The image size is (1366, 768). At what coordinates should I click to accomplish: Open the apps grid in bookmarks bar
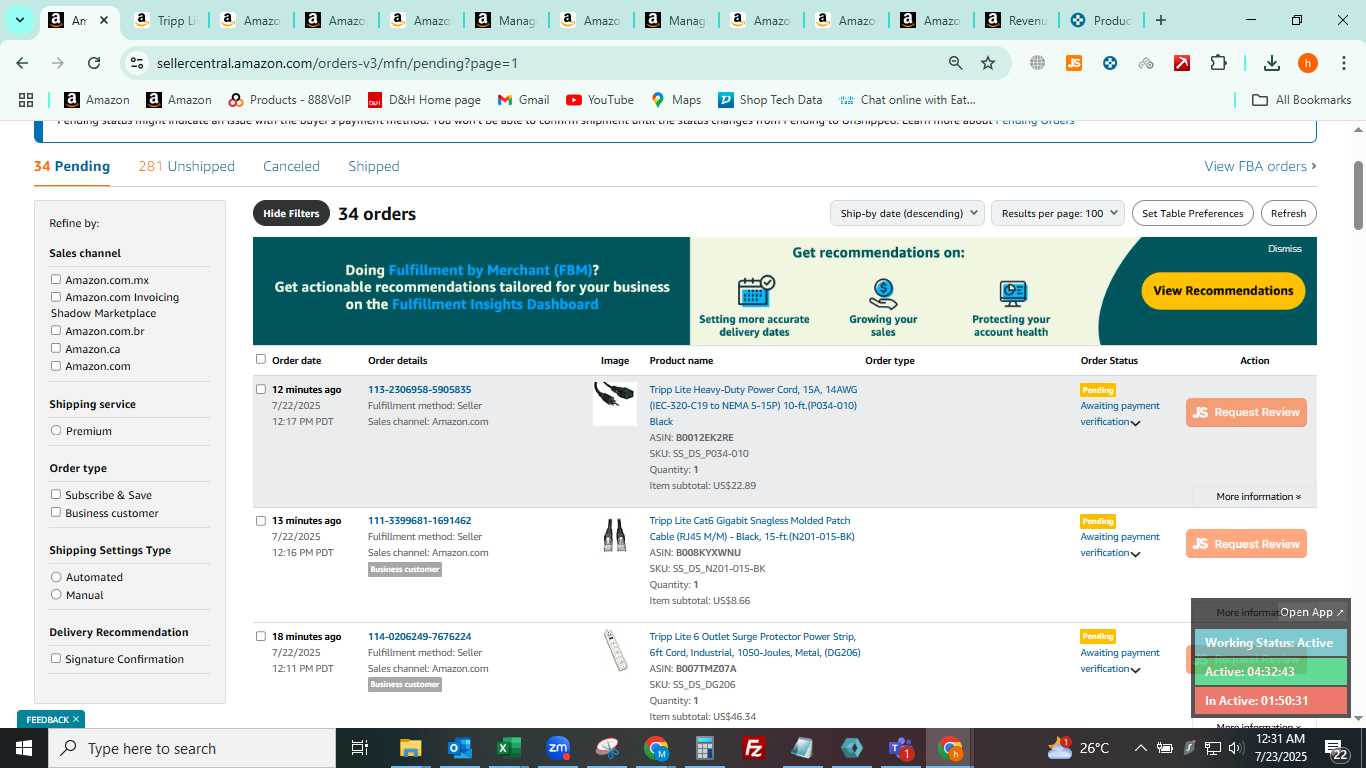coord(26,100)
